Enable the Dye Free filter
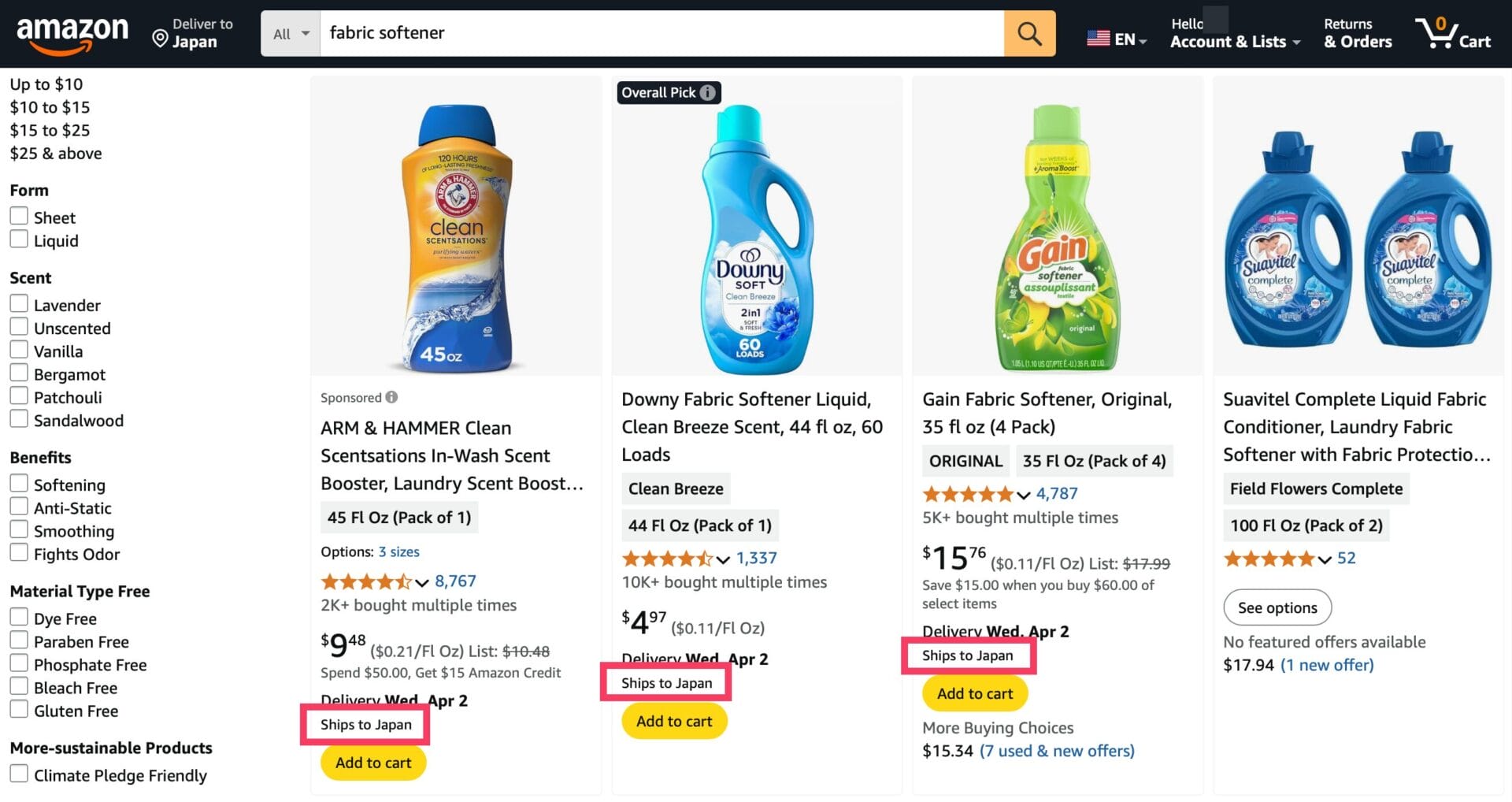This screenshot has height=802, width=1512. click(x=19, y=618)
